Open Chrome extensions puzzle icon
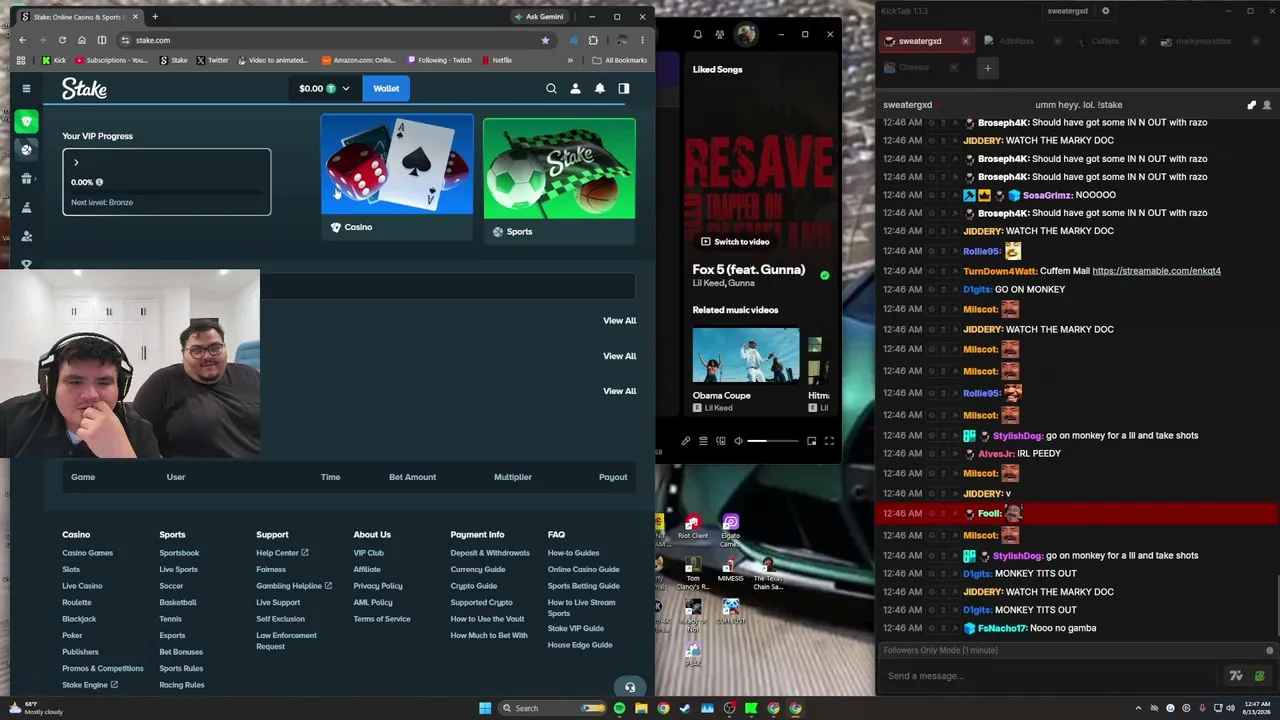Image resolution: width=1280 pixels, height=720 pixels. click(593, 40)
